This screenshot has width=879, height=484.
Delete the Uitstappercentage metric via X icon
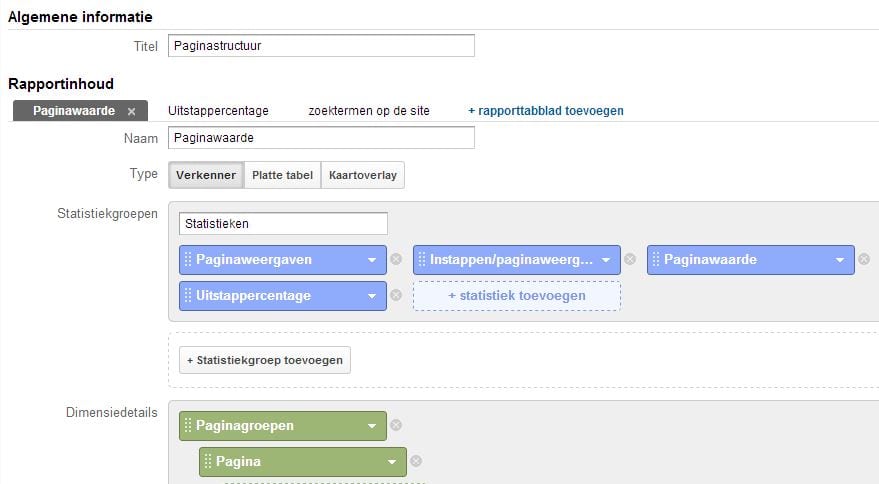(x=396, y=295)
